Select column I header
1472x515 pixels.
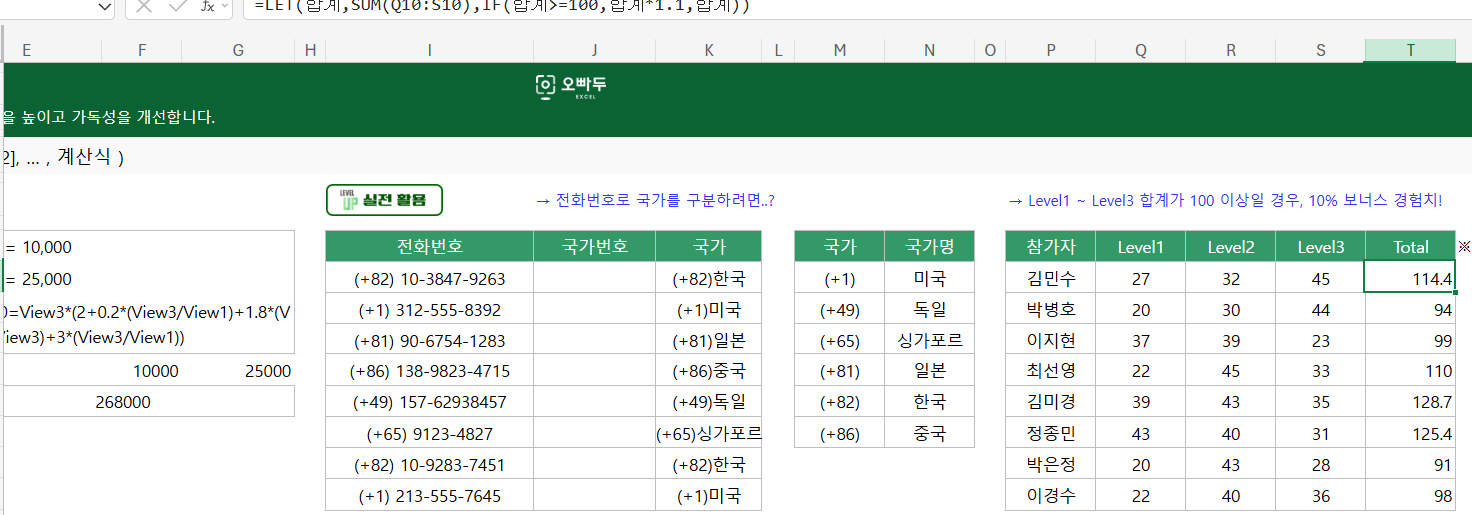click(429, 50)
